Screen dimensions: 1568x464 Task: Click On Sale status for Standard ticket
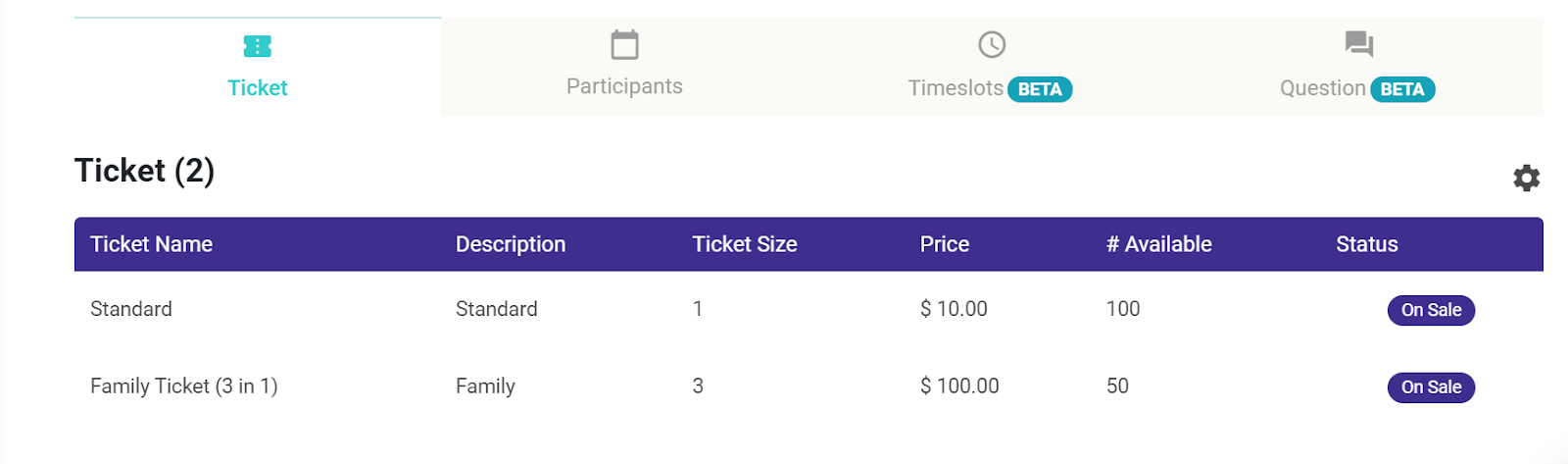tap(1431, 310)
